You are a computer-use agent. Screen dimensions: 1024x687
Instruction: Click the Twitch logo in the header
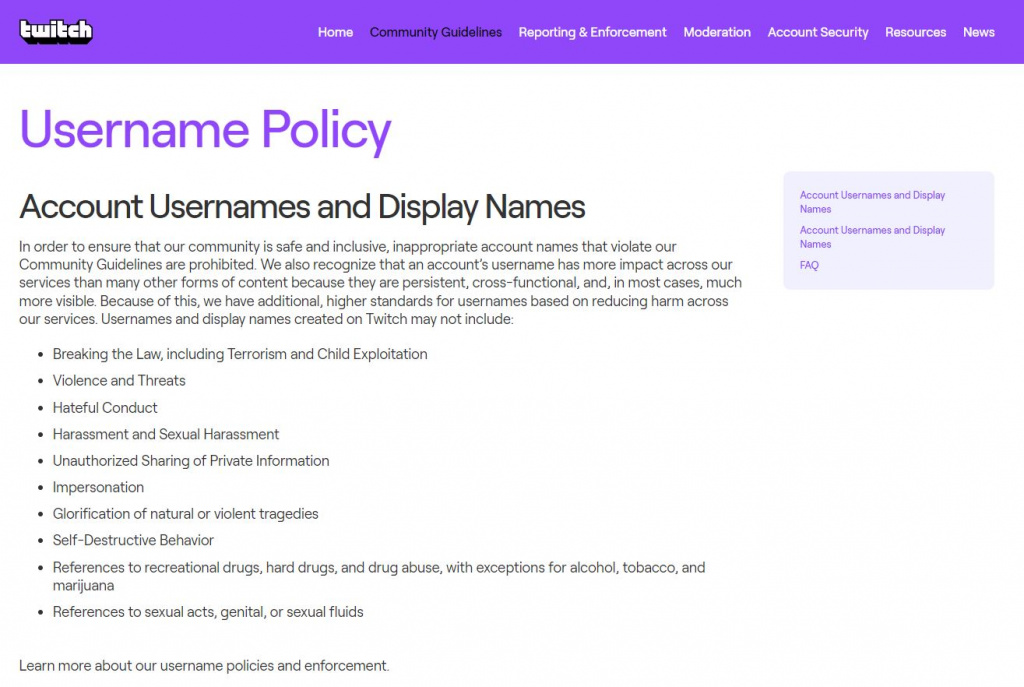click(x=56, y=31)
